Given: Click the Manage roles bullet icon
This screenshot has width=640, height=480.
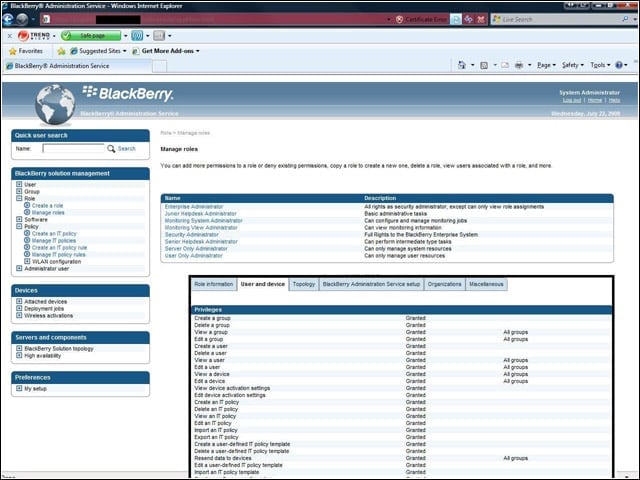Looking at the screenshot, I should click(x=27, y=212).
